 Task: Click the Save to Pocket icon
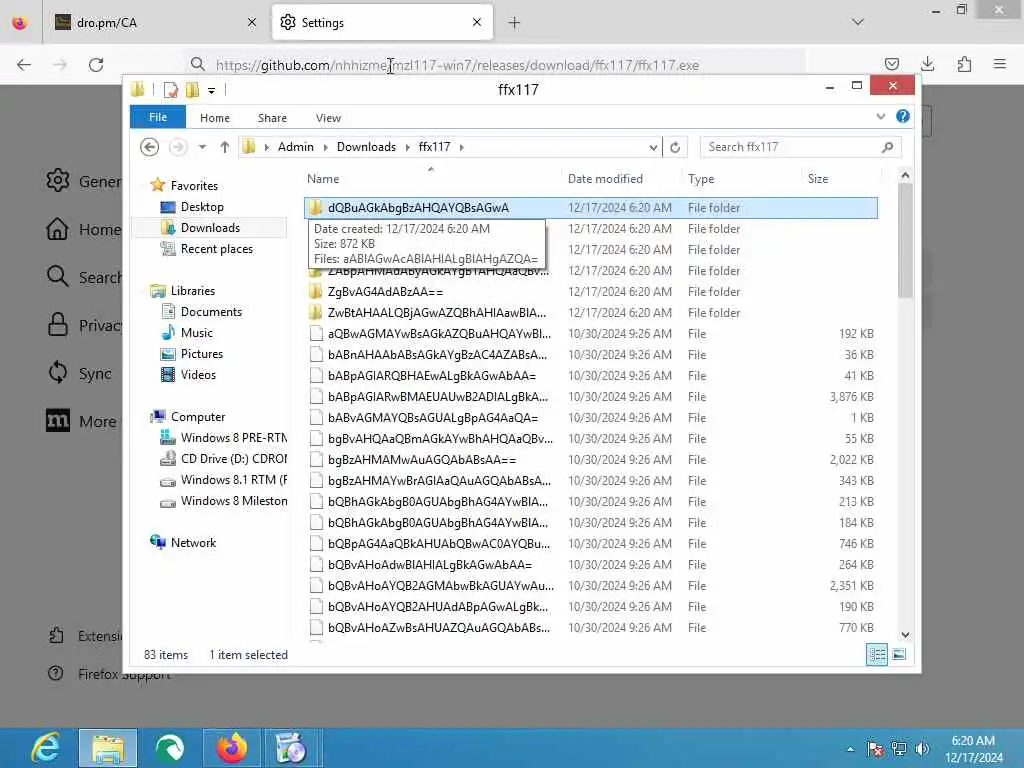pyautogui.click(x=891, y=64)
